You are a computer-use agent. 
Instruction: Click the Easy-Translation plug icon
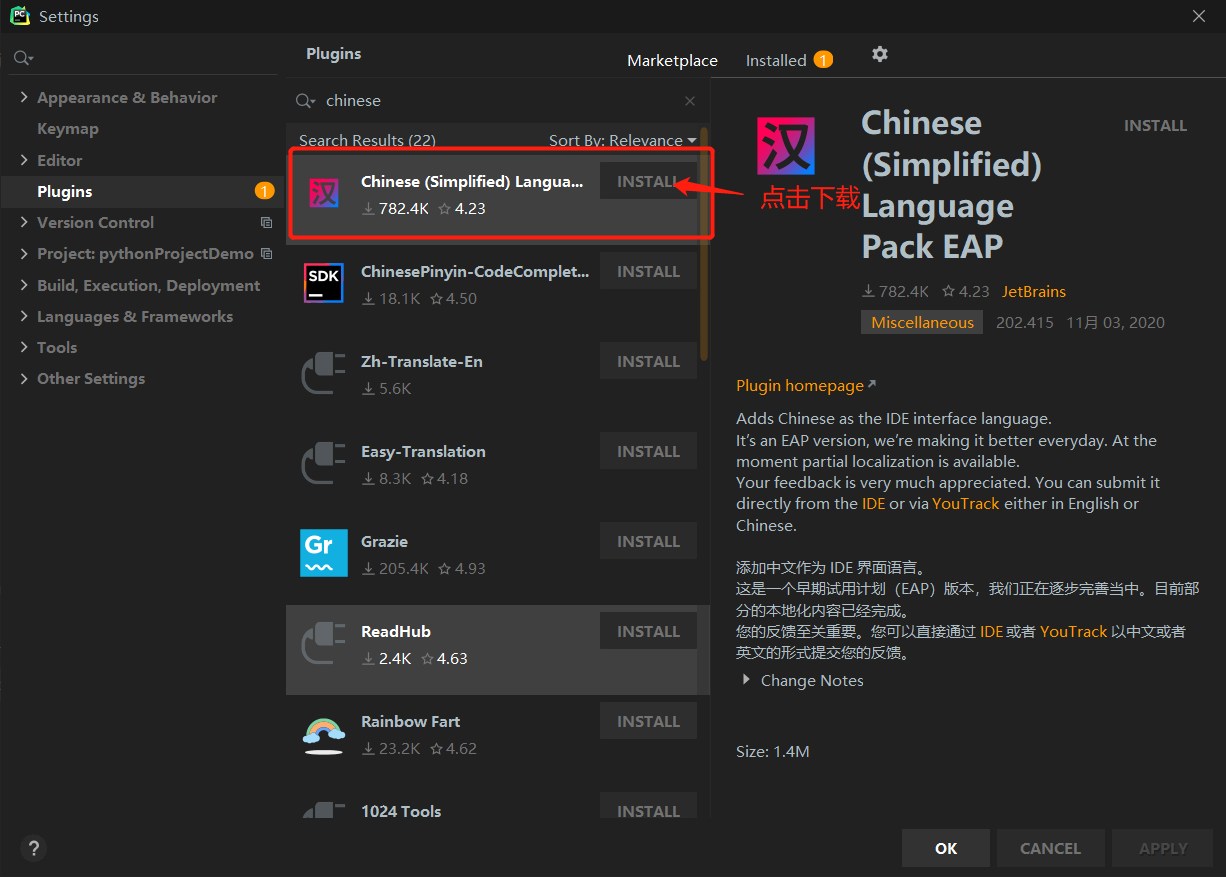click(324, 463)
